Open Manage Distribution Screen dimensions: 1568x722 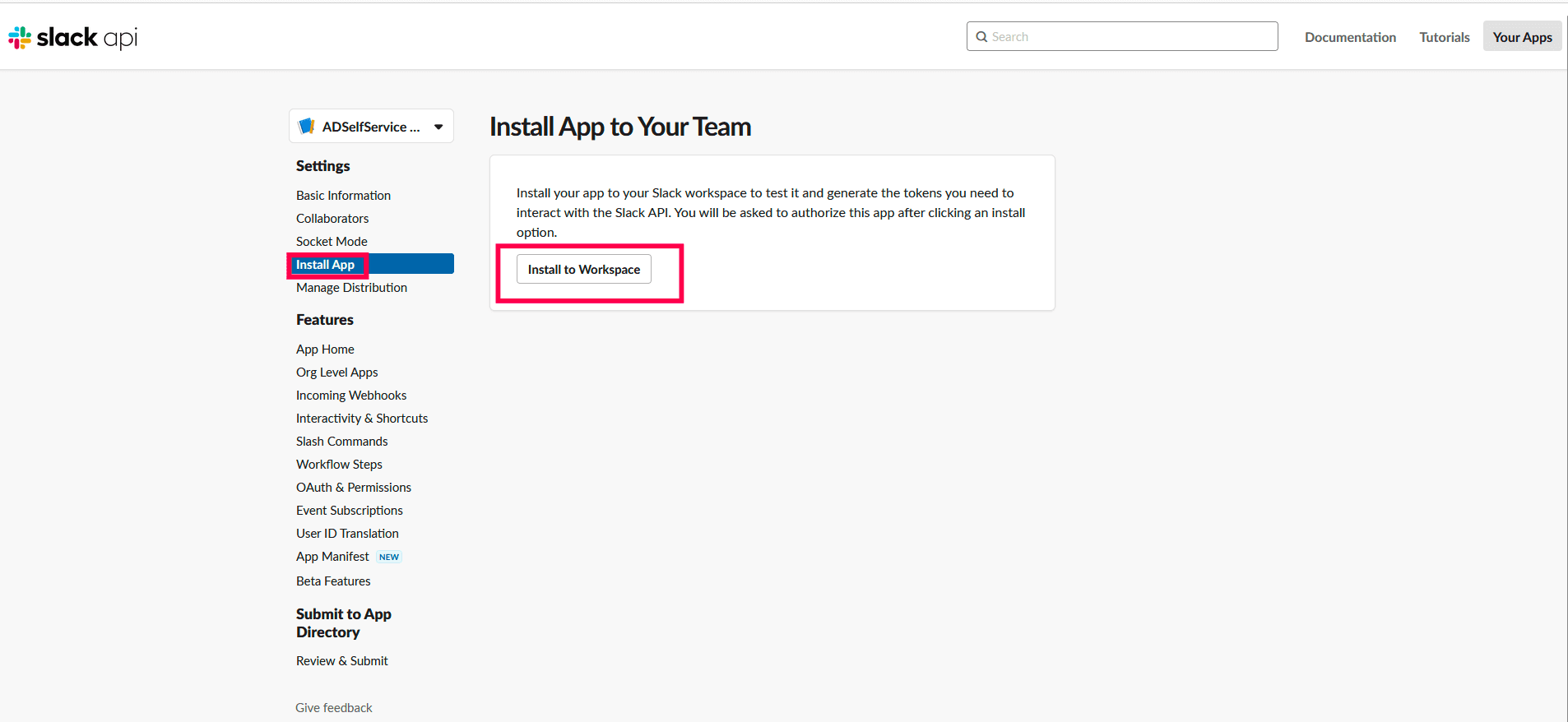tap(351, 288)
